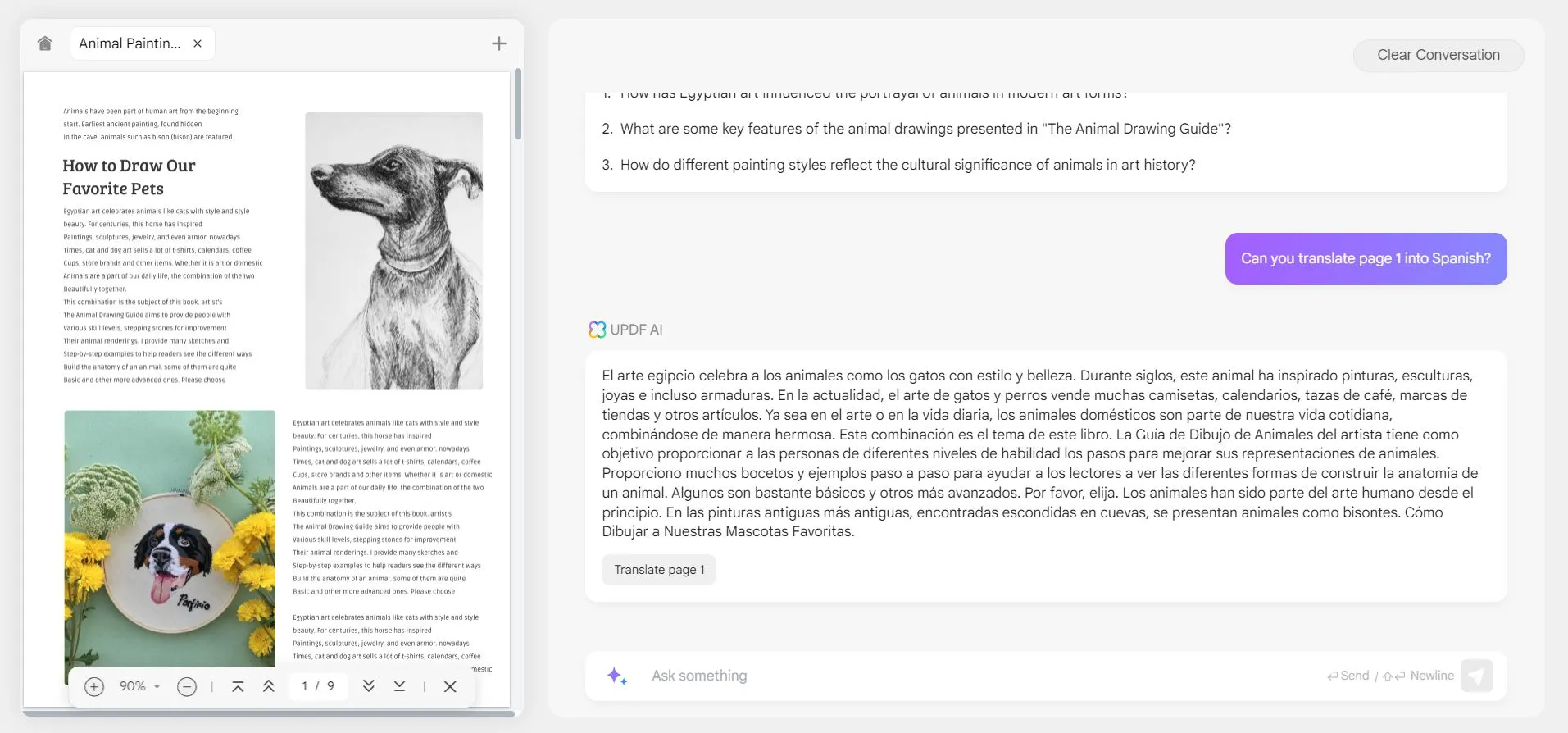Click the sparkle prompt icon in chat box
The height and width of the screenshot is (733, 1568).
[616, 676]
